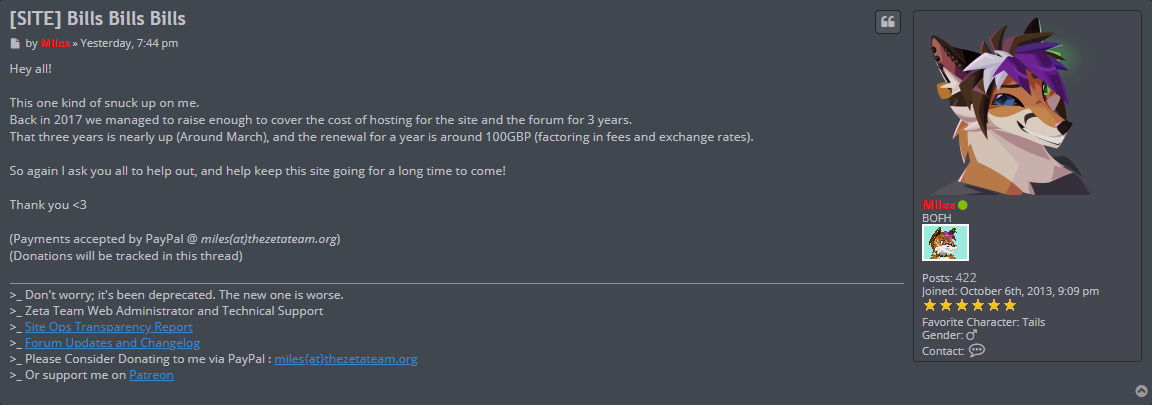Click author name Miles in post byline
Image resolution: width=1152 pixels, height=405 pixels.
[x=55, y=44]
